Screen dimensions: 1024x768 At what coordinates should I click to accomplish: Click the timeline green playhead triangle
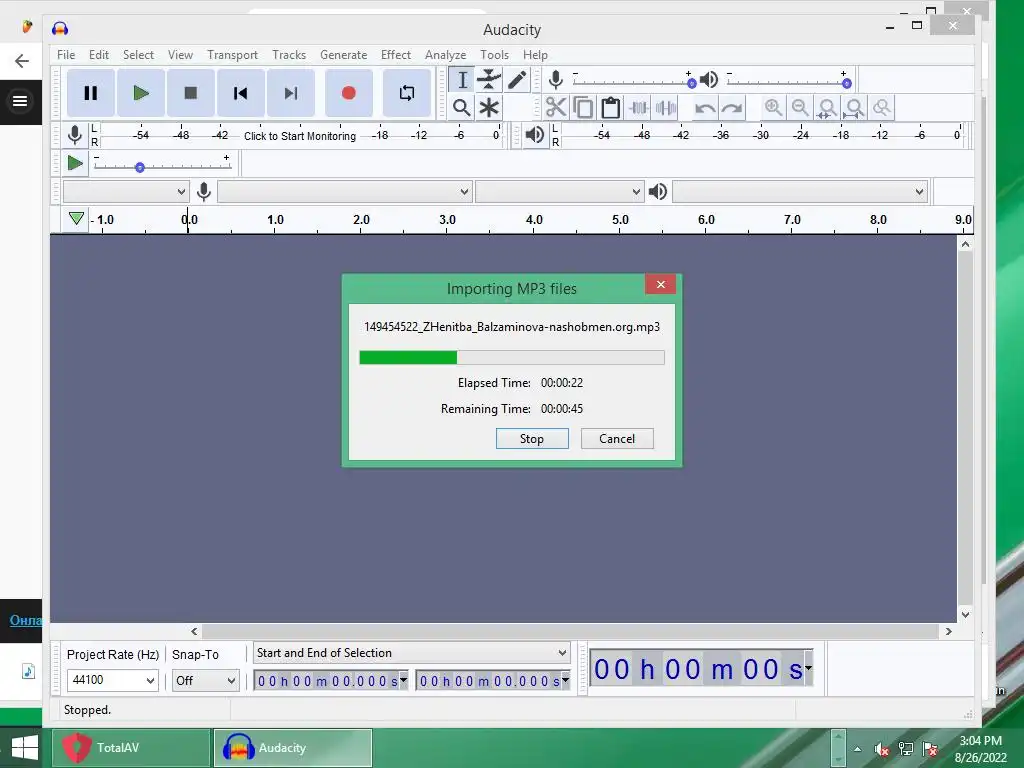click(x=76, y=218)
